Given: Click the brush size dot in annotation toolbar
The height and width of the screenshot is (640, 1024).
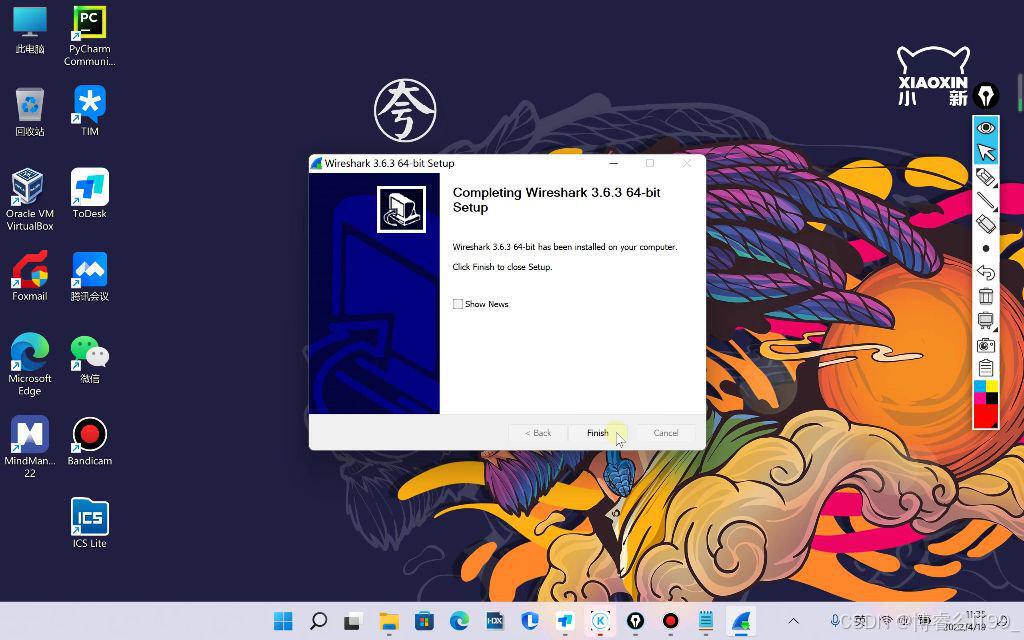Looking at the screenshot, I should (x=985, y=248).
